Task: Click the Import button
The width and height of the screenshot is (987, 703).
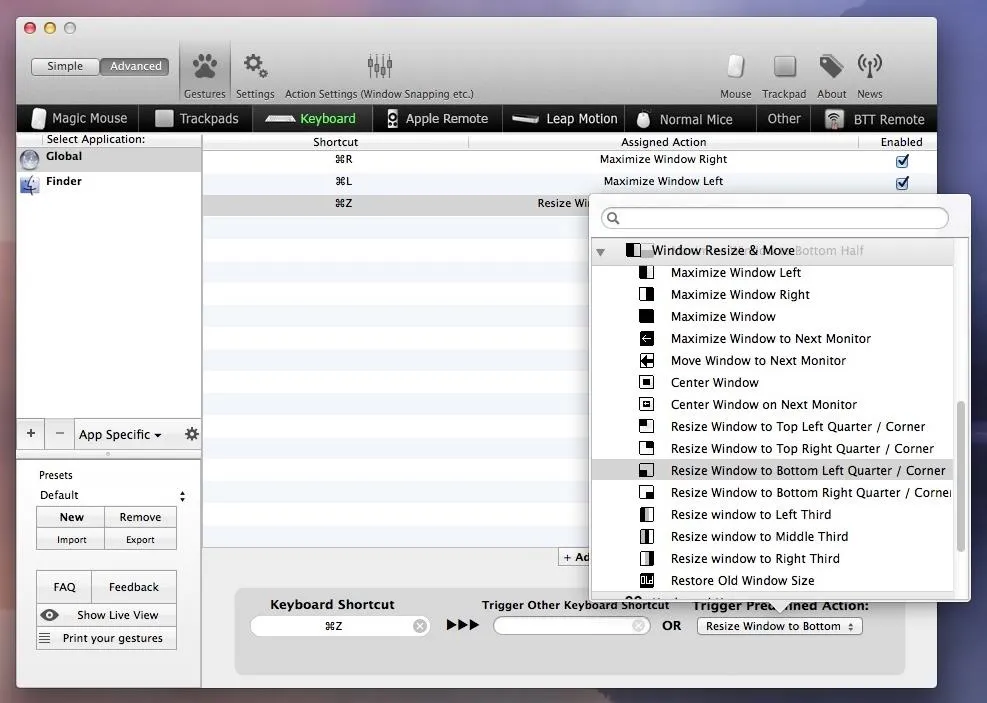Action: tap(71, 539)
